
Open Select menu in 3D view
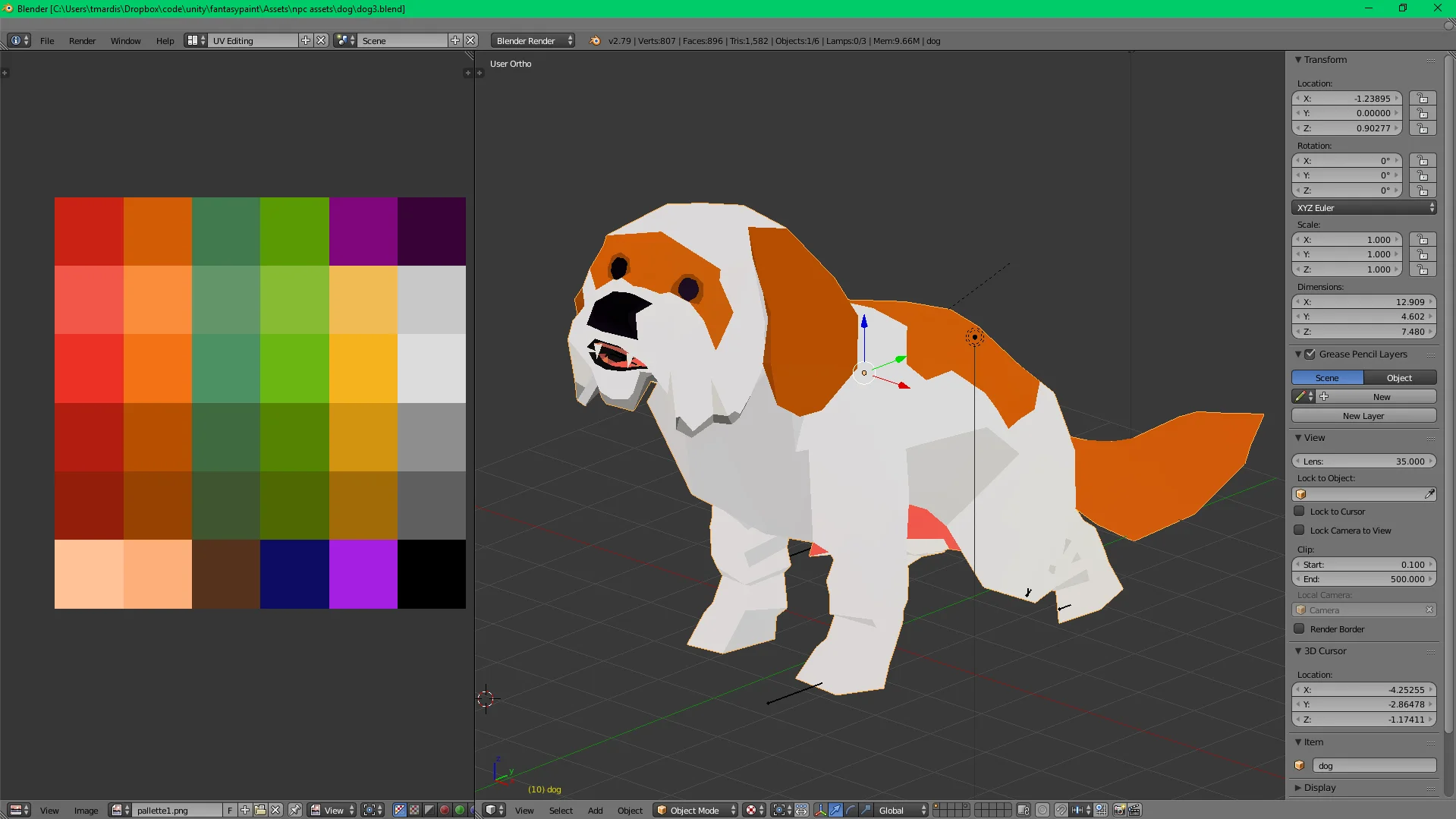561,811
